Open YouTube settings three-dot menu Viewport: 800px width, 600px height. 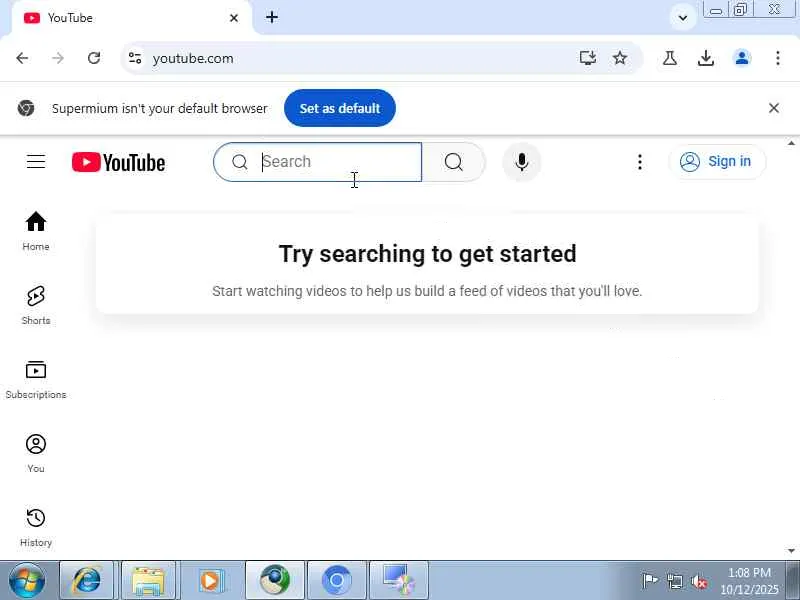click(x=639, y=162)
